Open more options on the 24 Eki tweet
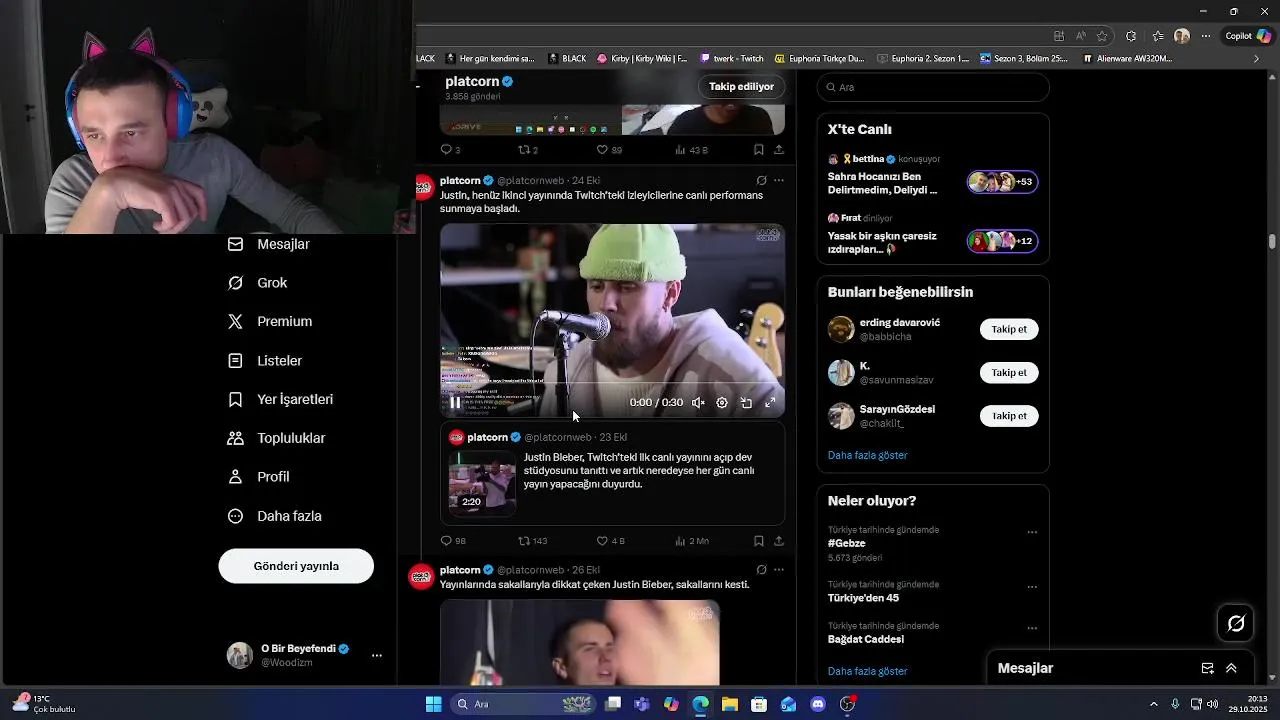This screenshot has width=1280, height=720. click(x=779, y=181)
